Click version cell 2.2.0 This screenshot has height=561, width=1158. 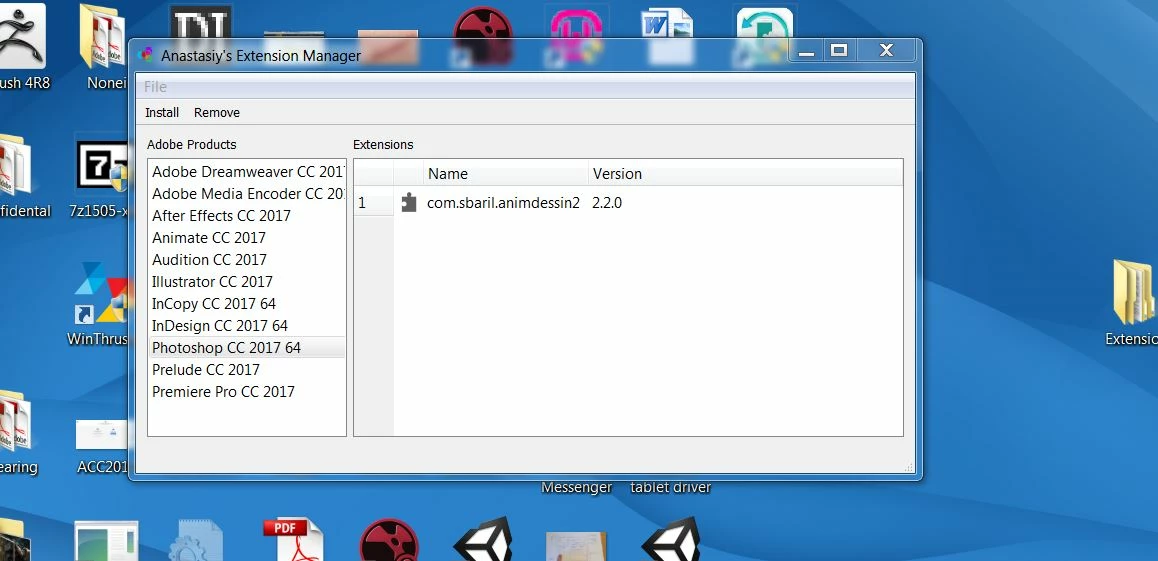tap(607, 202)
